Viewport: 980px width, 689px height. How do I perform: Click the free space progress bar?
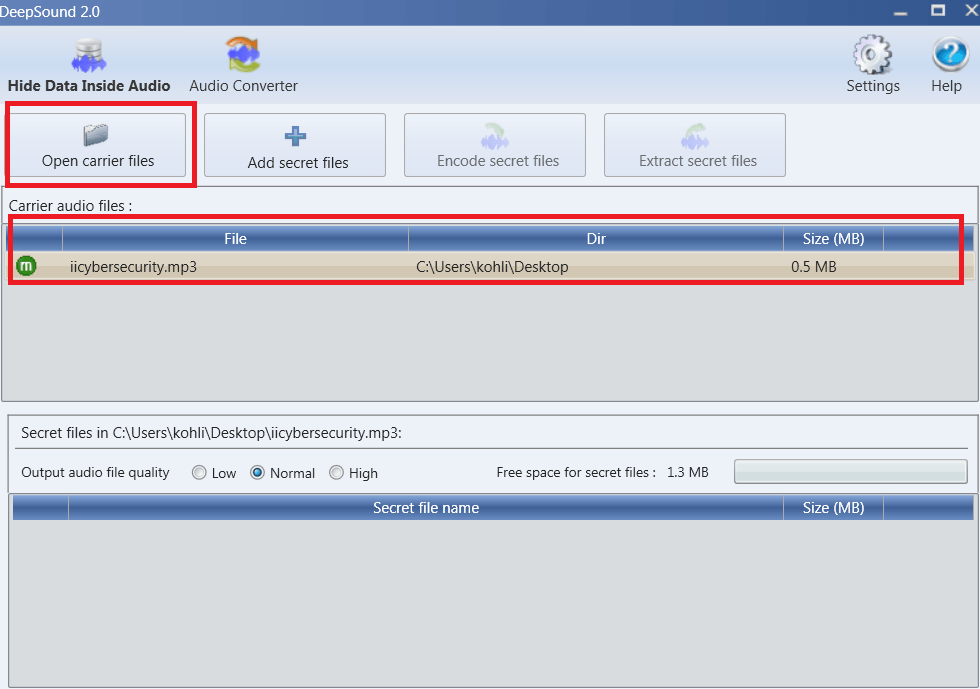click(851, 471)
